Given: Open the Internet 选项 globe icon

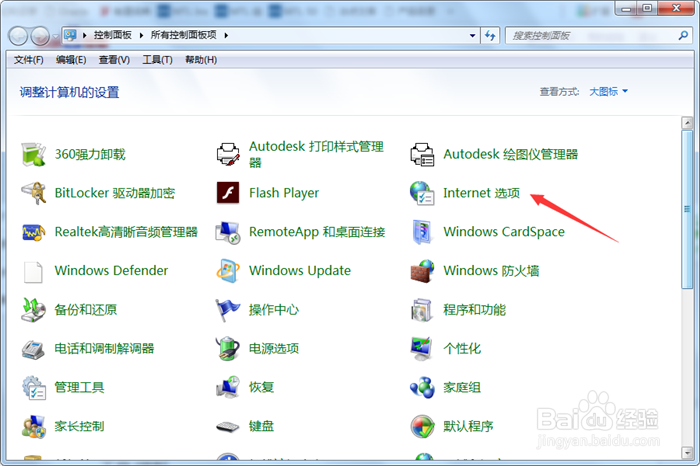Looking at the screenshot, I should tap(422, 193).
